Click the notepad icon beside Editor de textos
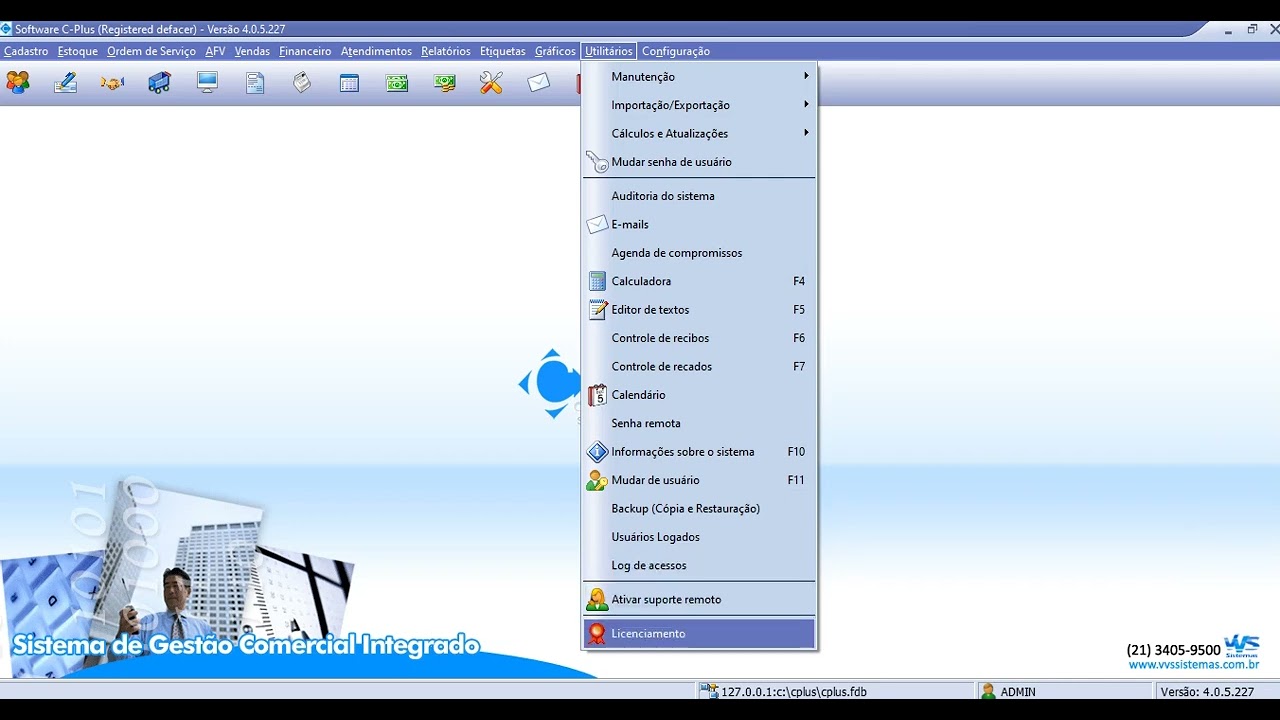Image resolution: width=1280 pixels, height=720 pixels. pyautogui.click(x=597, y=309)
